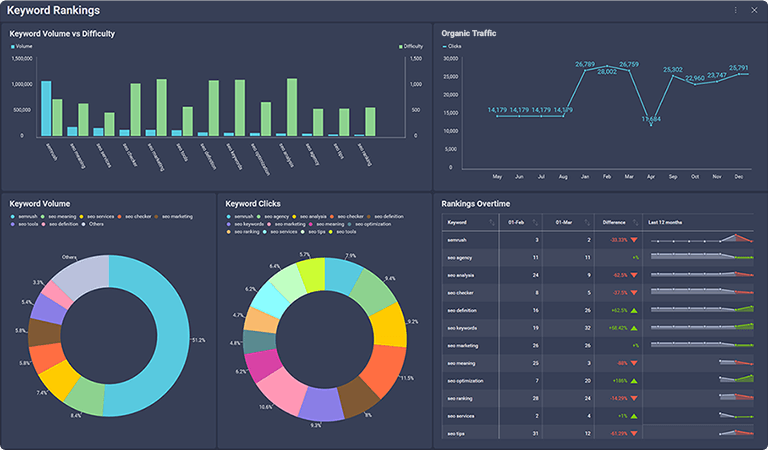Click the +186% difference value
This screenshot has height=450, width=768.
click(620, 381)
